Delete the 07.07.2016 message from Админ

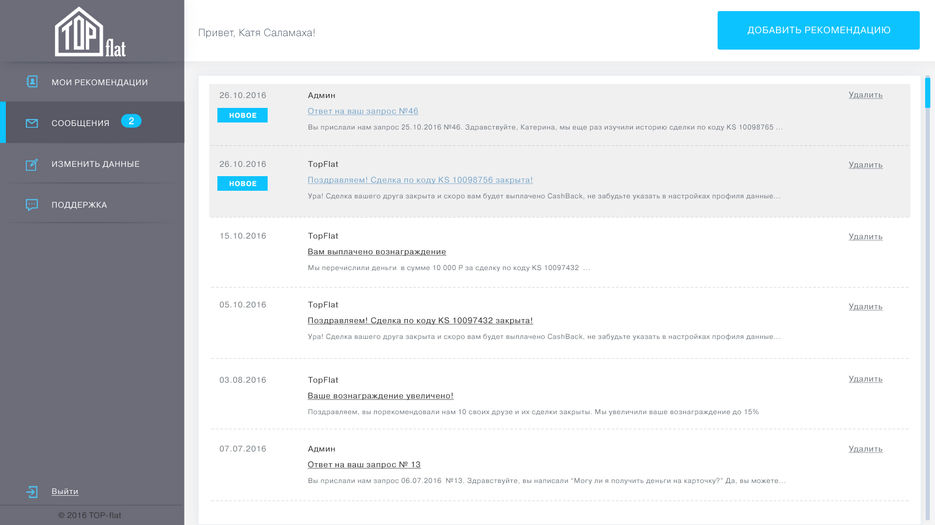[865, 449]
